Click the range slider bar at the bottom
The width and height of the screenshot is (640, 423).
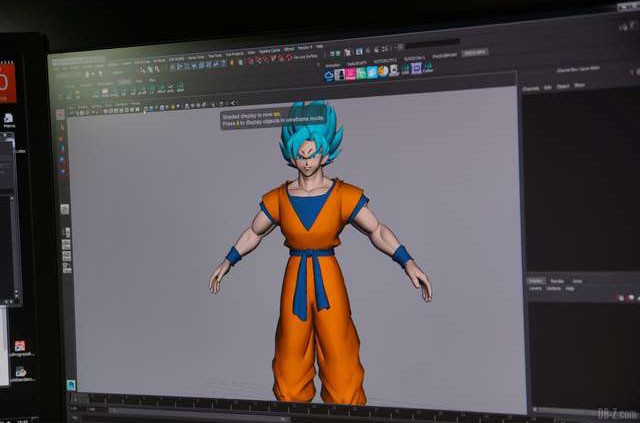pos(200,412)
